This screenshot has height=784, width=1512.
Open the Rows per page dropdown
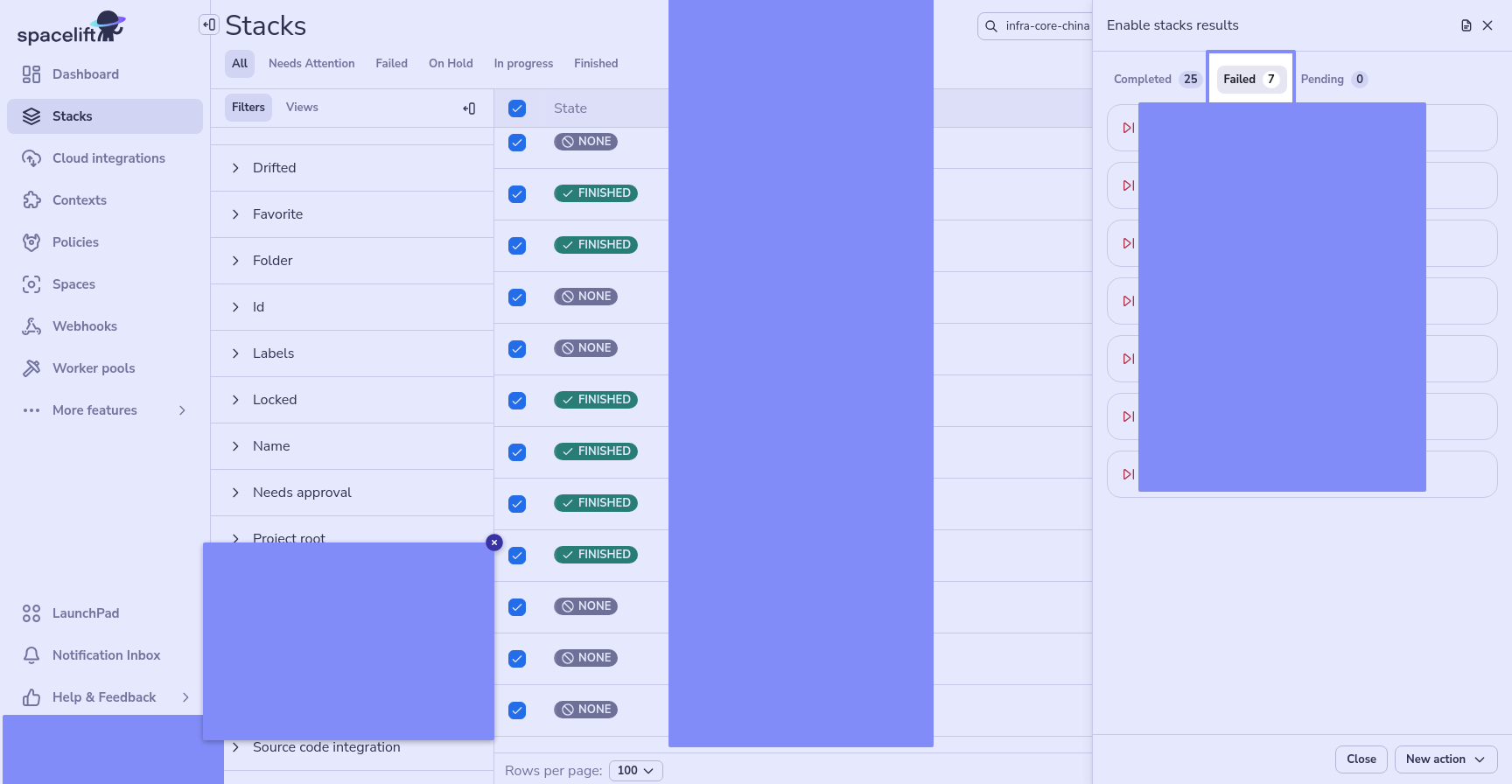pyautogui.click(x=635, y=771)
